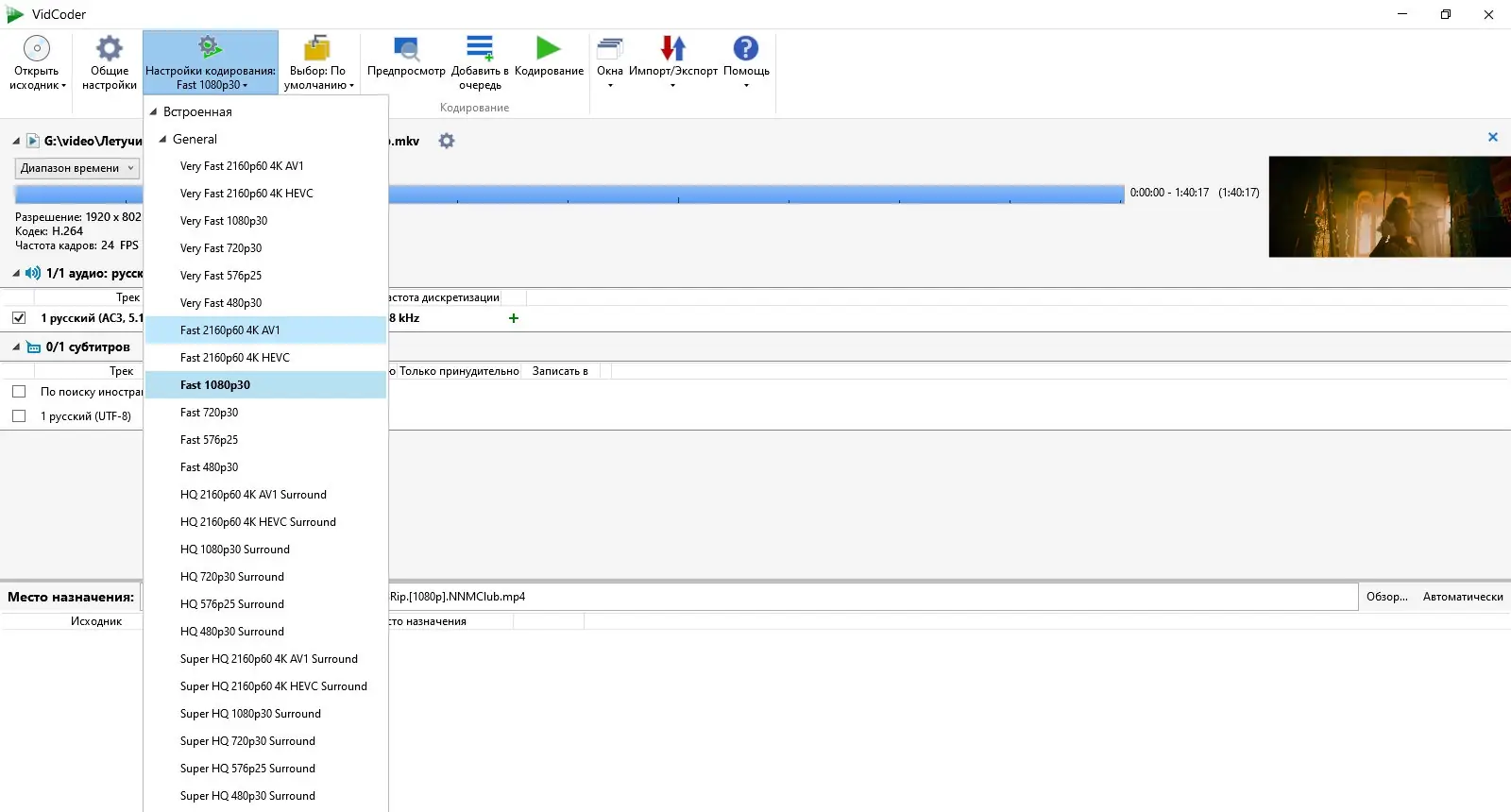Click the blue time range slider bar

755,194
